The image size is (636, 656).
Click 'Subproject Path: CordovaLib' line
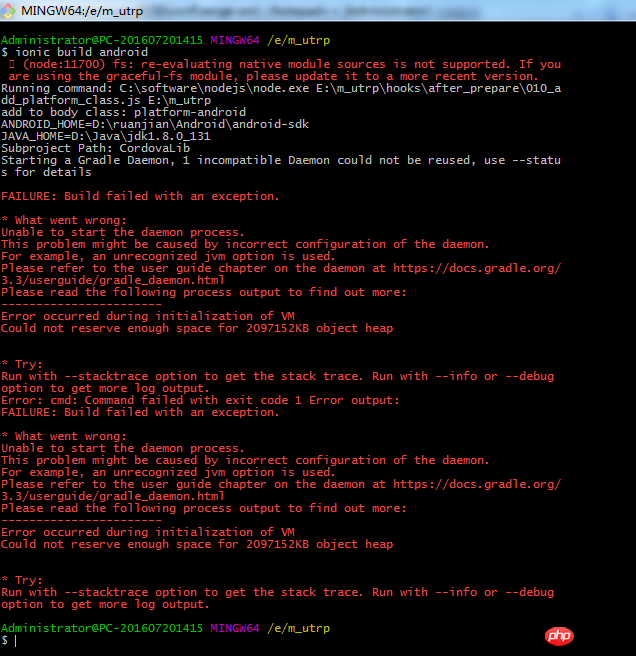coord(95,148)
